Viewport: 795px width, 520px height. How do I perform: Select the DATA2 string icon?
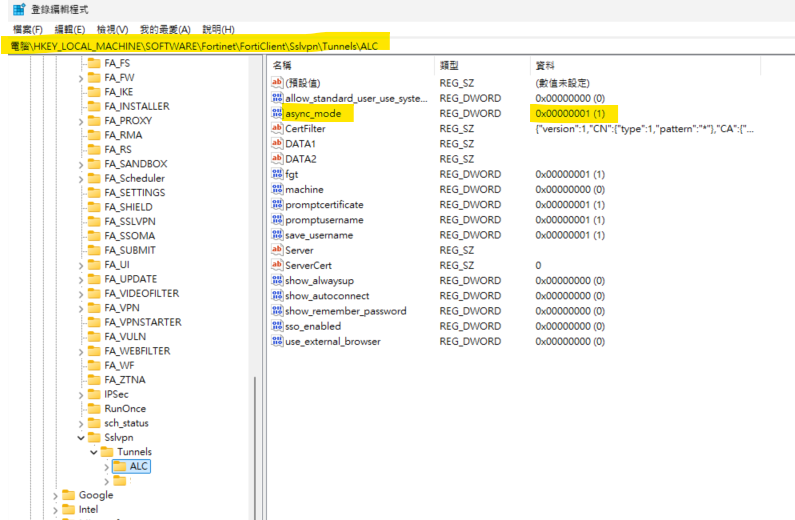coord(277,159)
